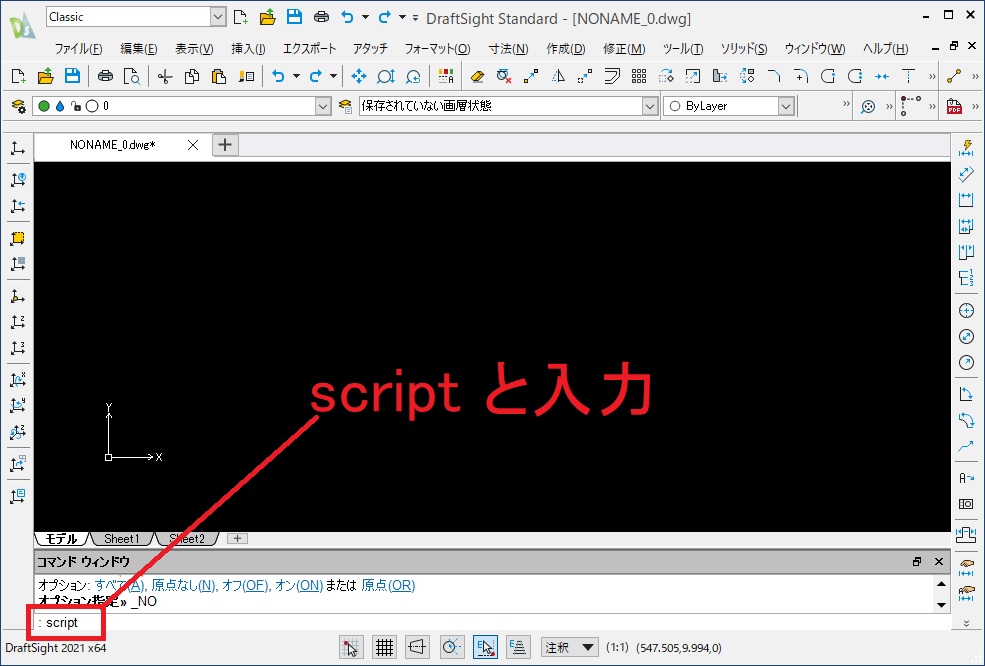
Task: Click the Paste clipboard icon in the standard toolbar
Action: [x=219, y=77]
